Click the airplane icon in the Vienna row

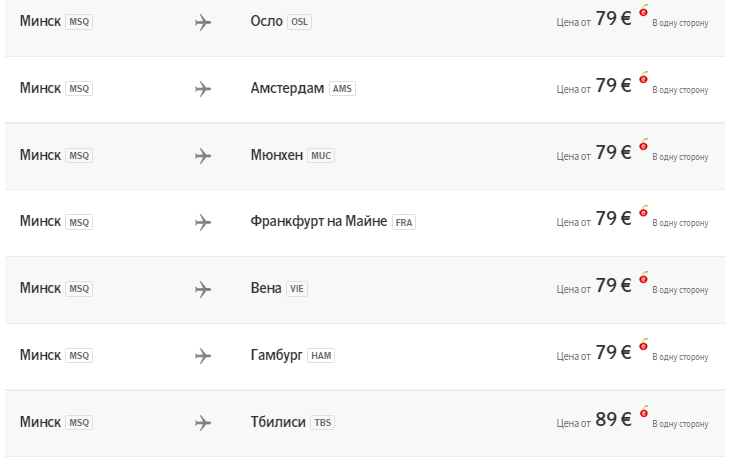click(x=203, y=289)
